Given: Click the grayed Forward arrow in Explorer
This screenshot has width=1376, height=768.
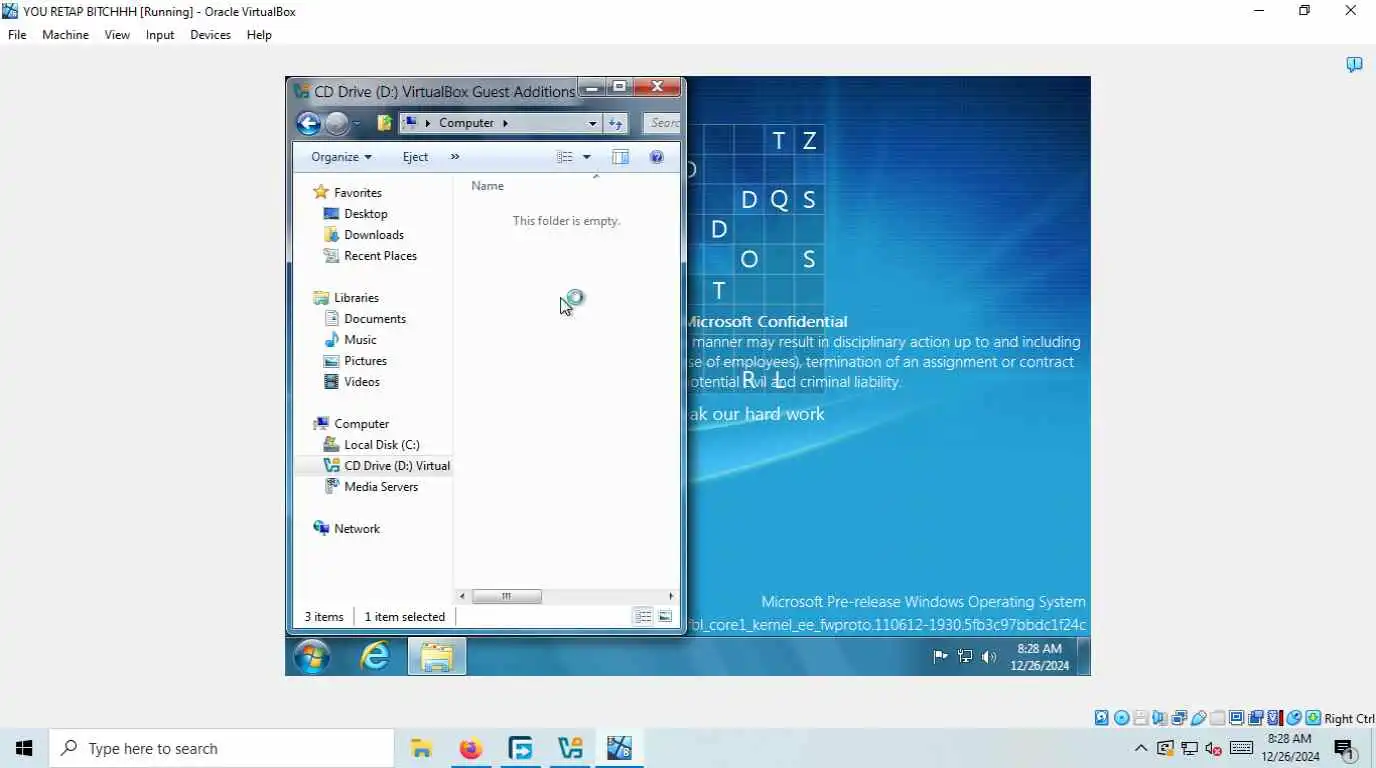Looking at the screenshot, I should click(x=337, y=123).
